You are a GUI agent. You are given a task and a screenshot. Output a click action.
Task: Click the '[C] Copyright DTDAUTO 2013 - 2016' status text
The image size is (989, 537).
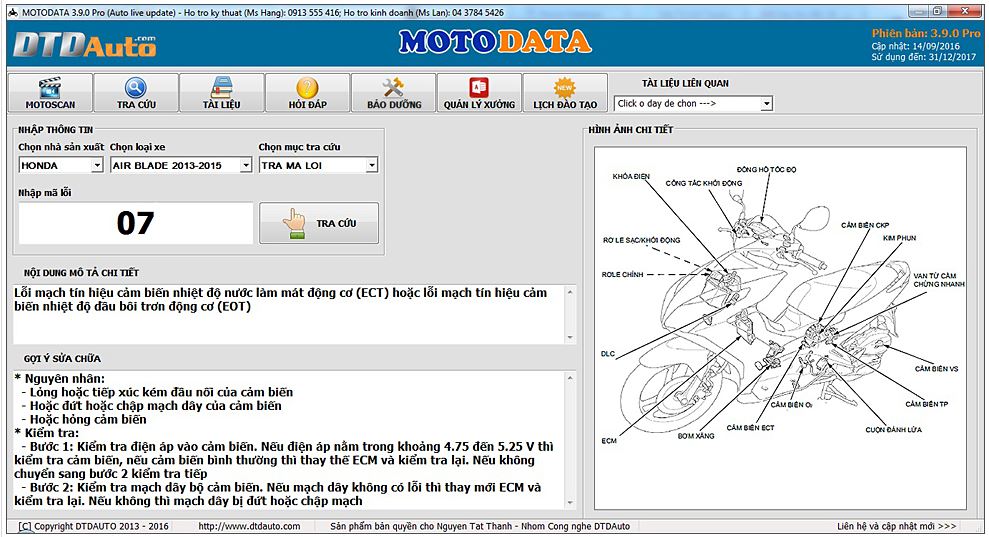pyautogui.click(x=93, y=526)
